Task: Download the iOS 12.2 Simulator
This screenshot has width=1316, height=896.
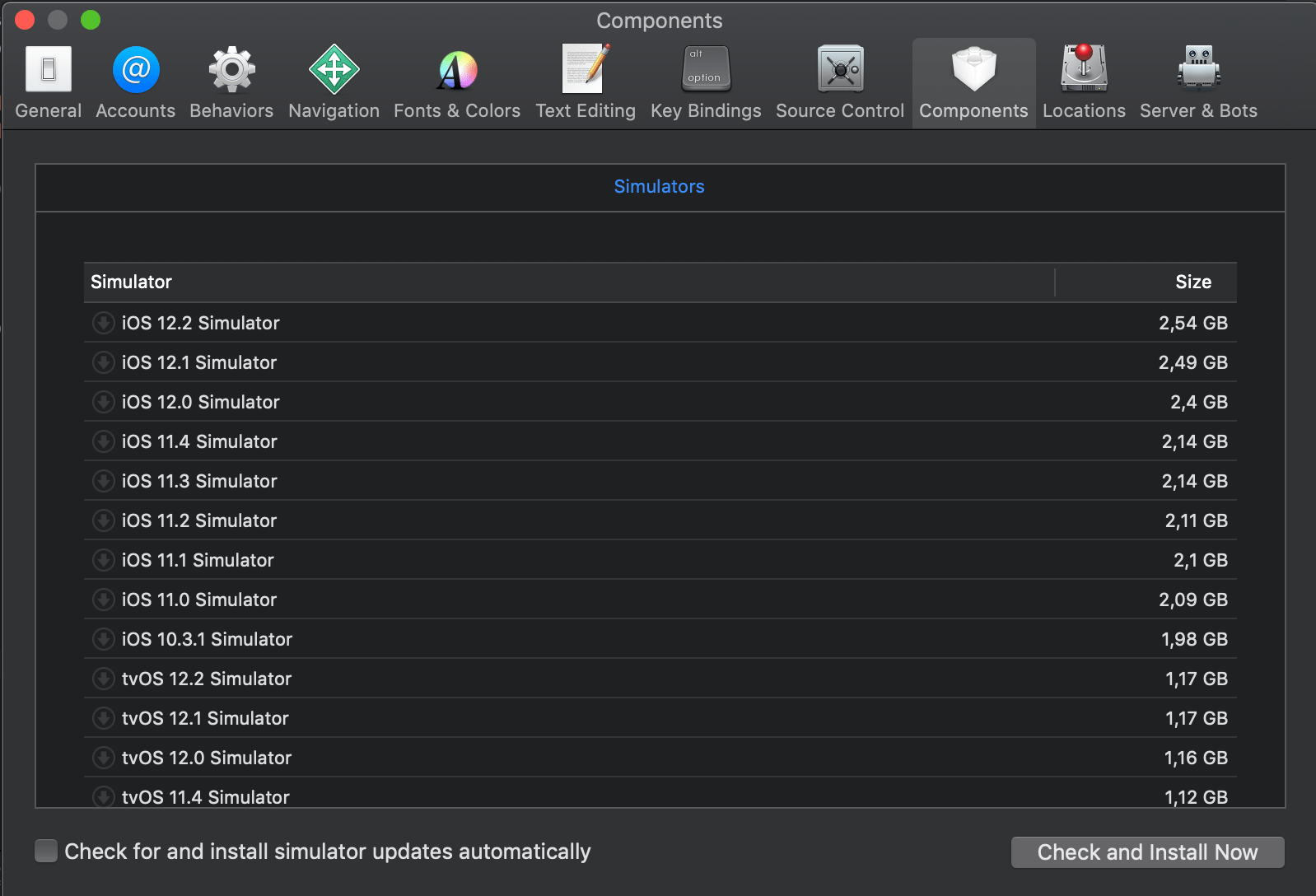Action: (103, 323)
